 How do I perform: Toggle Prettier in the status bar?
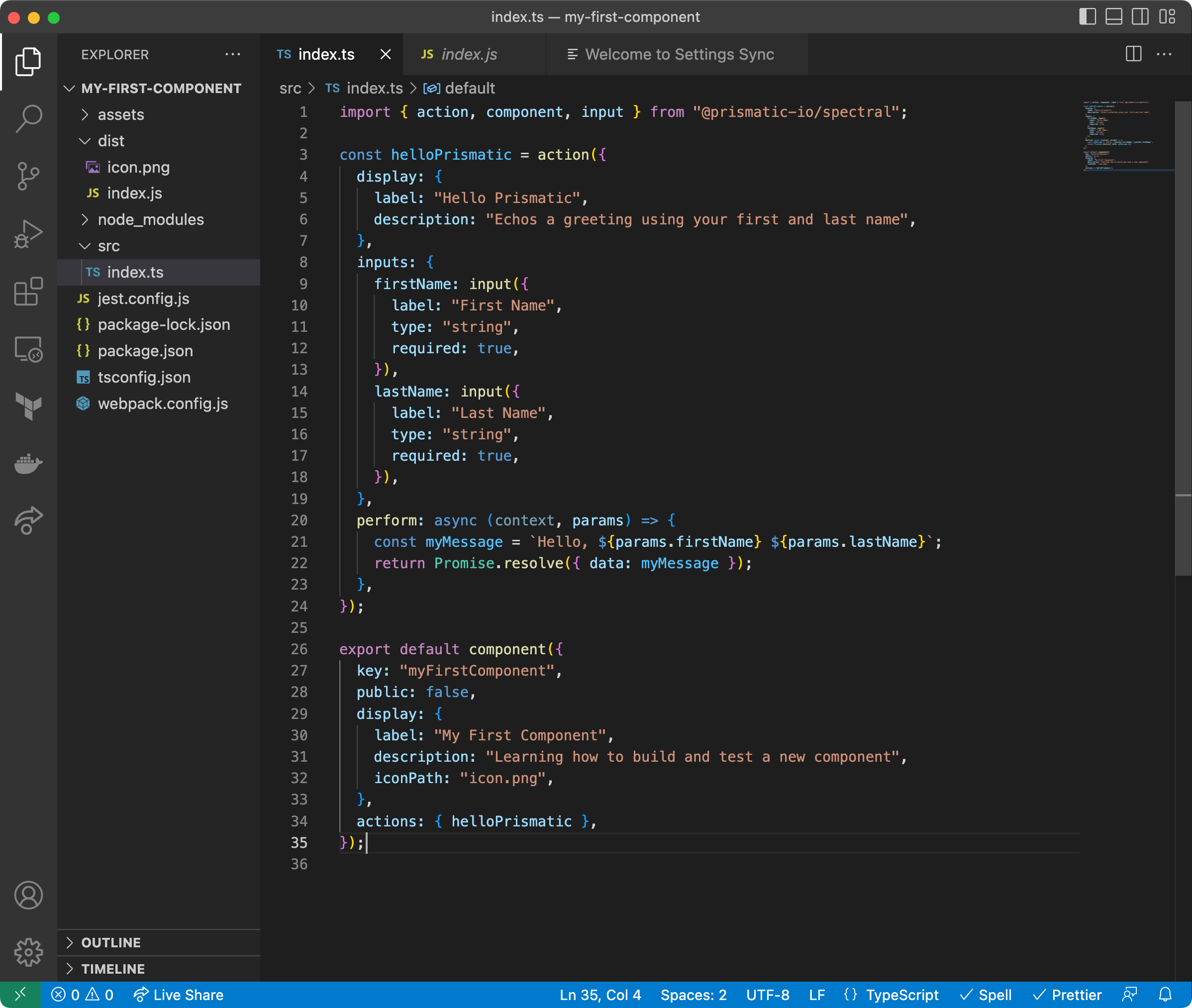pos(1068,994)
